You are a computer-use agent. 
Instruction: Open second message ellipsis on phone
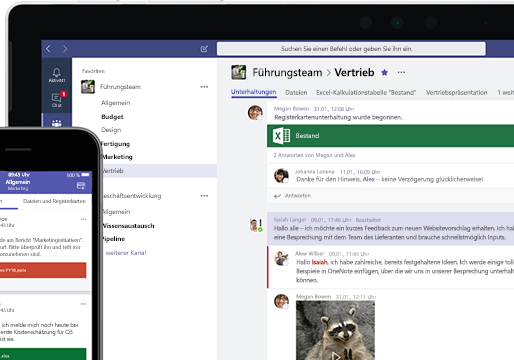click(x=83, y=304)
